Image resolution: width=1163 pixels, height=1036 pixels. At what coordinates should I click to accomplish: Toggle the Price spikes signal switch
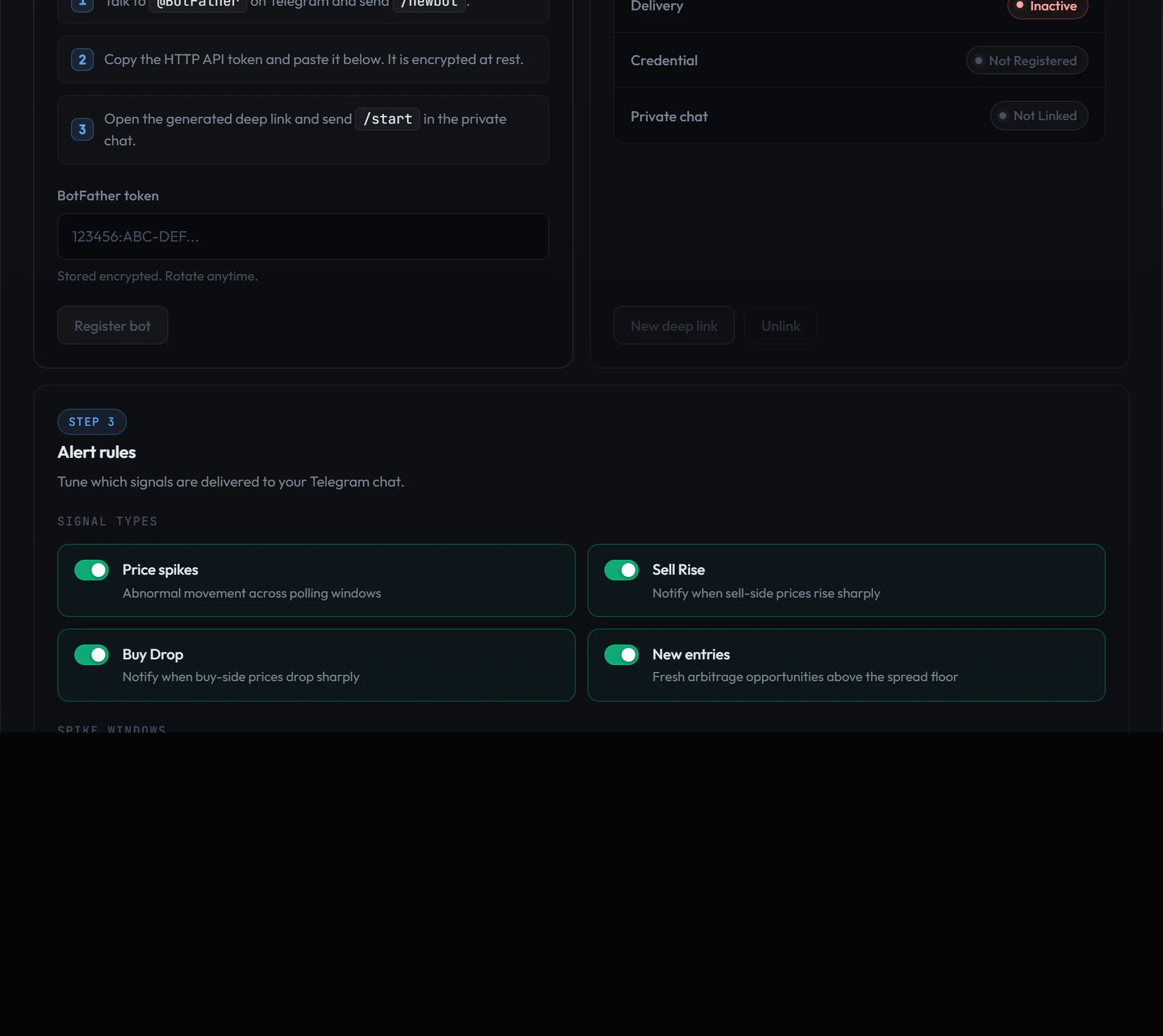click(92, 570)
